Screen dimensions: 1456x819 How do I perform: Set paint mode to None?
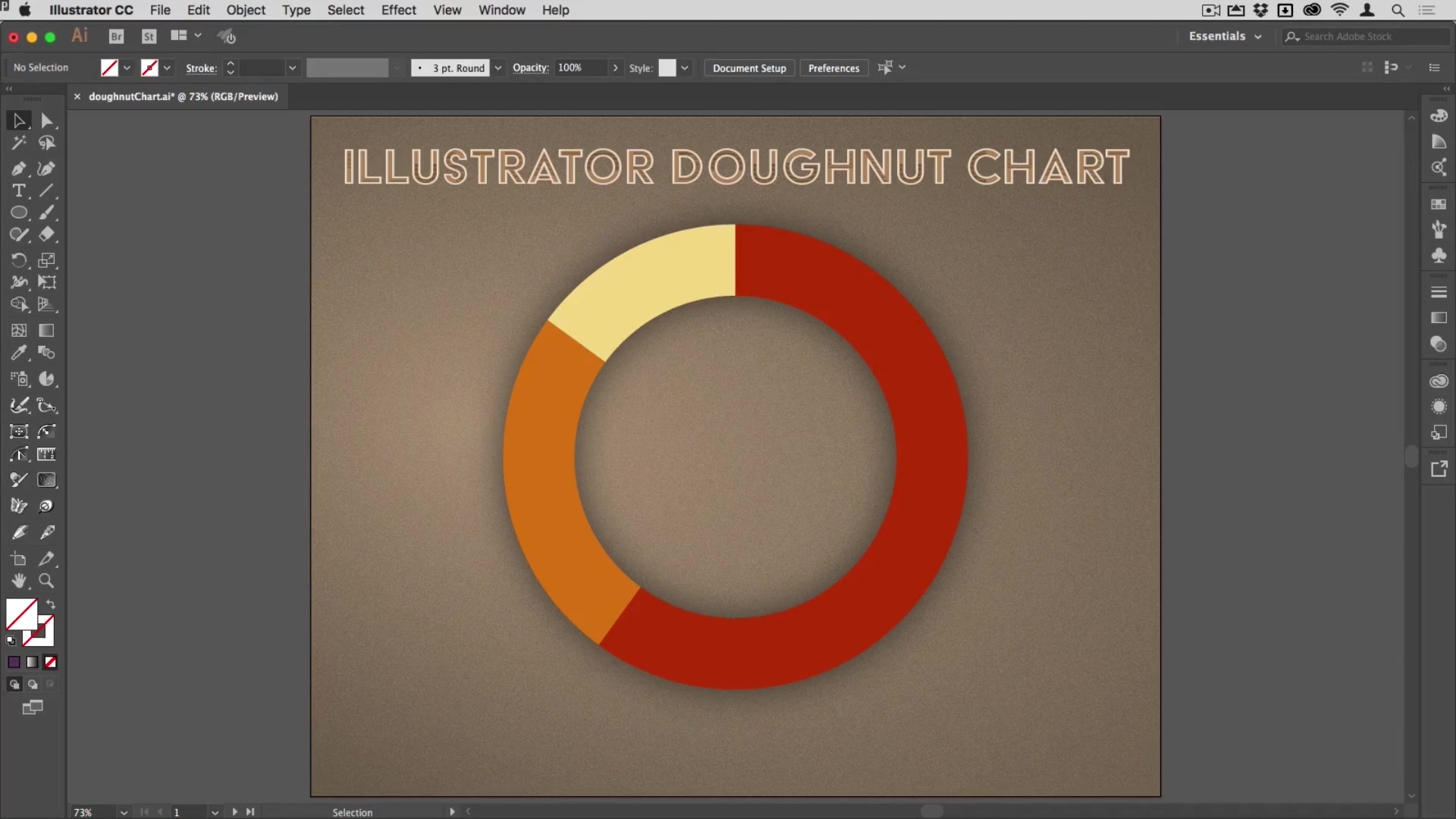50,662
